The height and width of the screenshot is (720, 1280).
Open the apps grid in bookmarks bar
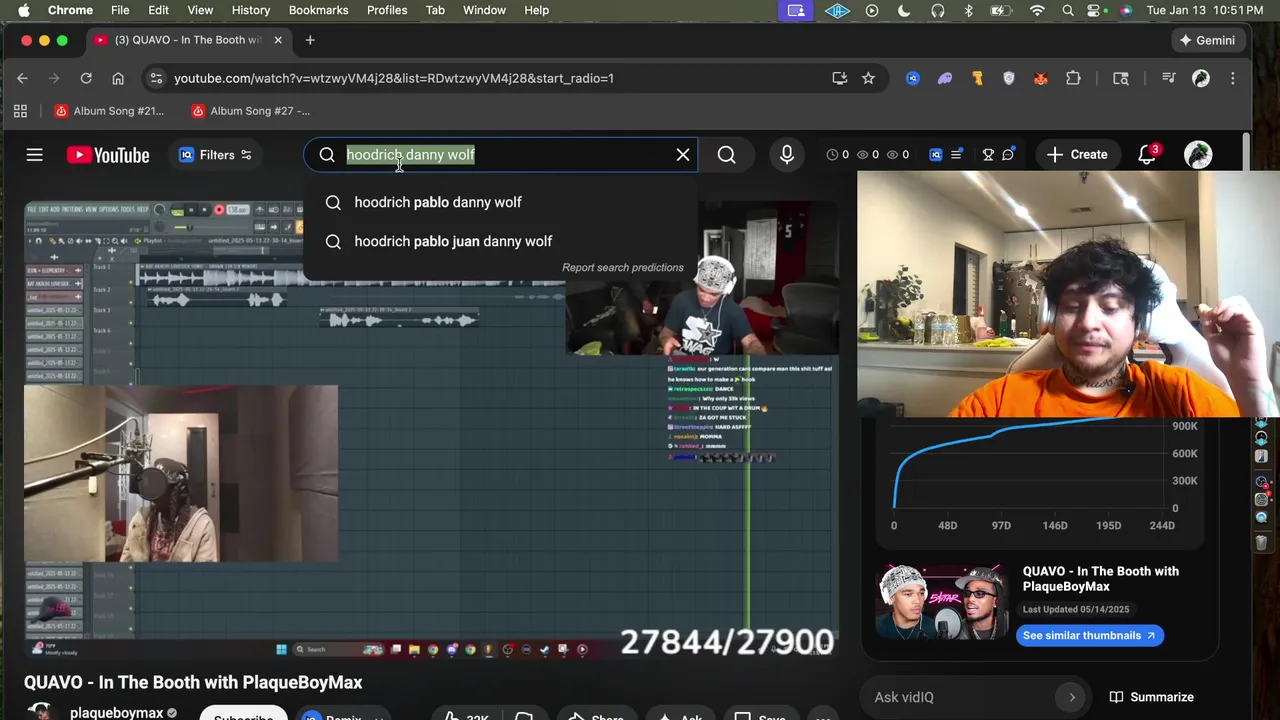(20, 111)
